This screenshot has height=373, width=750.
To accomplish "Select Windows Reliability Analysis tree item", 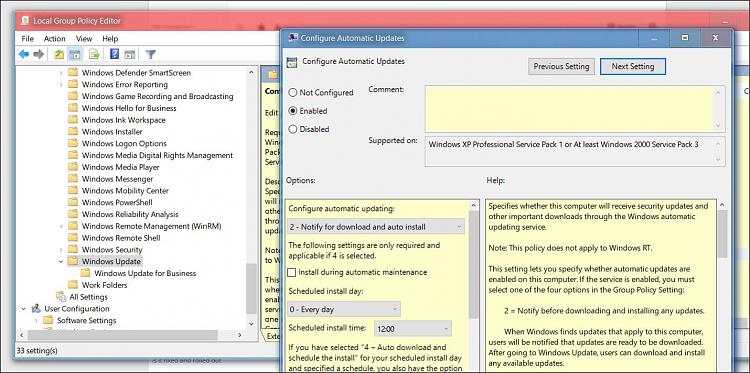I will click(x=130, y=214).
